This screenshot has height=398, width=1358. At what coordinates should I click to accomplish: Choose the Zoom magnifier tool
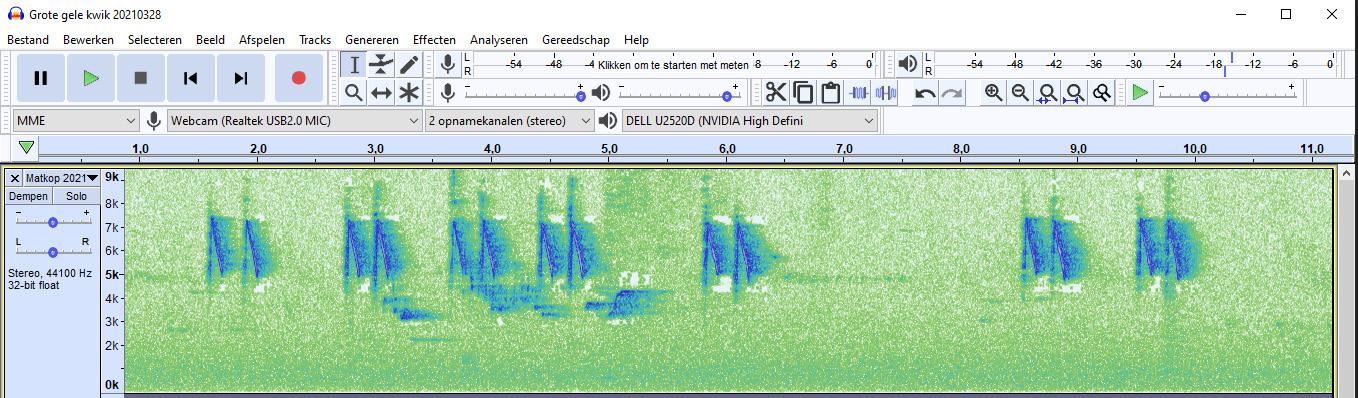click(353, 93)
